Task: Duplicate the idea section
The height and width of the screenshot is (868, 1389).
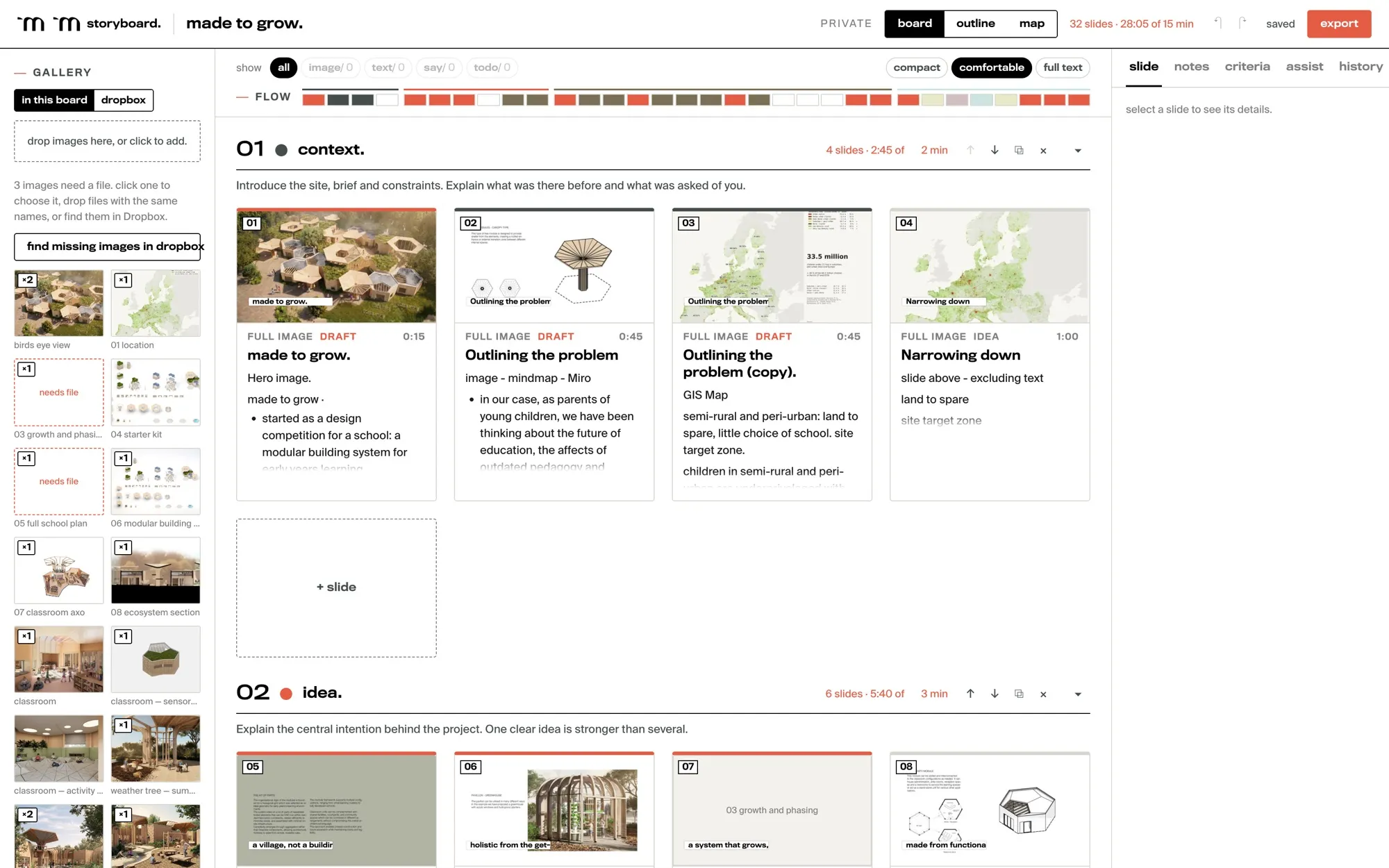Action: click(x=1019, y=694)
